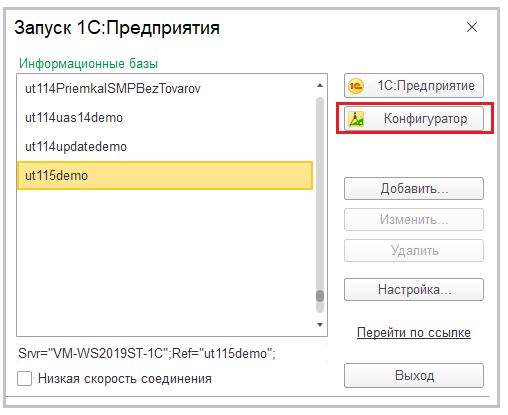
Task: Close the Запуск 1С:Предприятия window
Action: (x=472, y=27)
